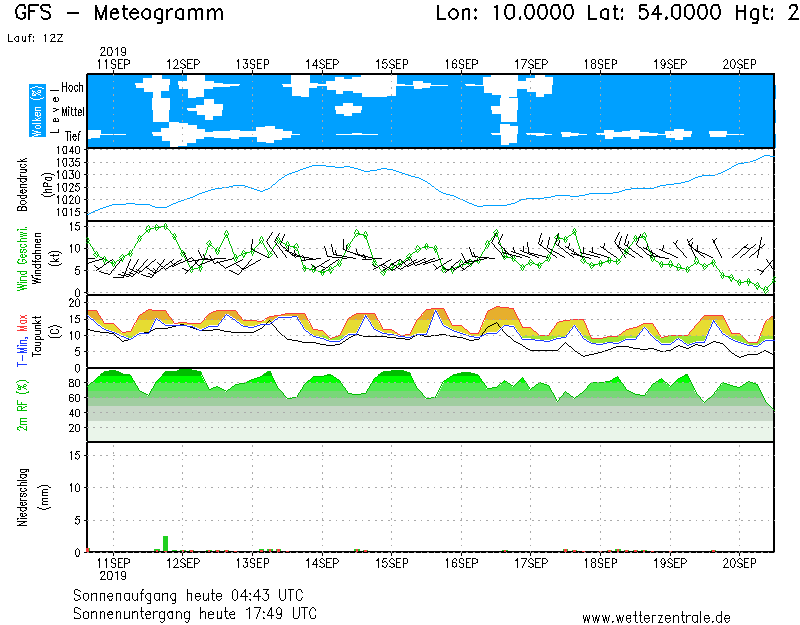Click the 'T-Min, Max' temperature label

click(22, 341)
